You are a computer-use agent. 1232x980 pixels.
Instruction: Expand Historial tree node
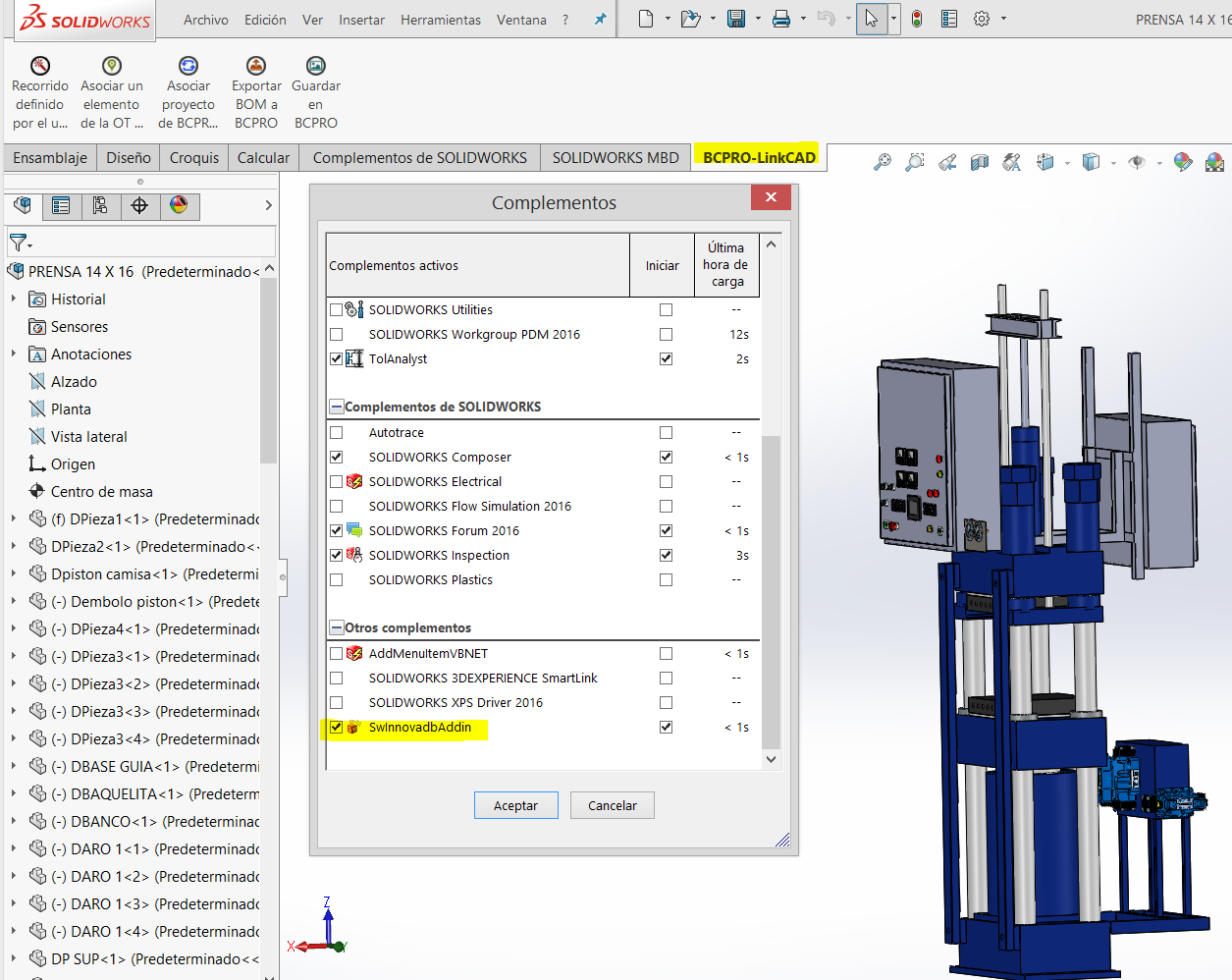[14, 299]
